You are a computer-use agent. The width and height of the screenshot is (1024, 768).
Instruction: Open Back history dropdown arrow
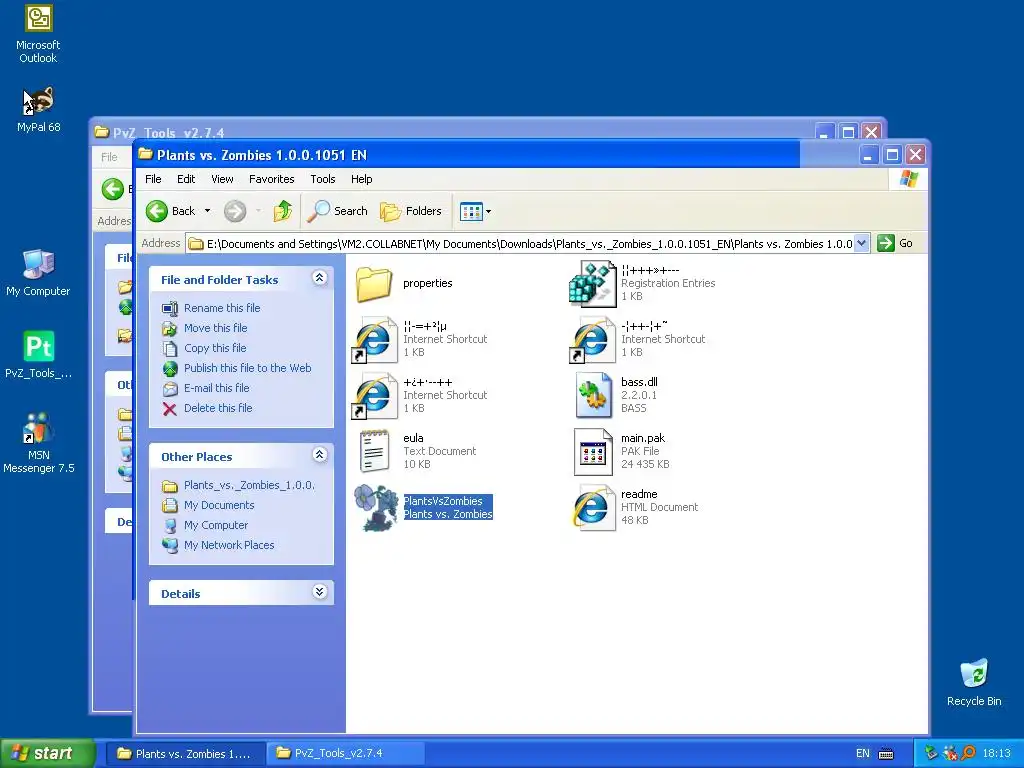pos(208,211)
